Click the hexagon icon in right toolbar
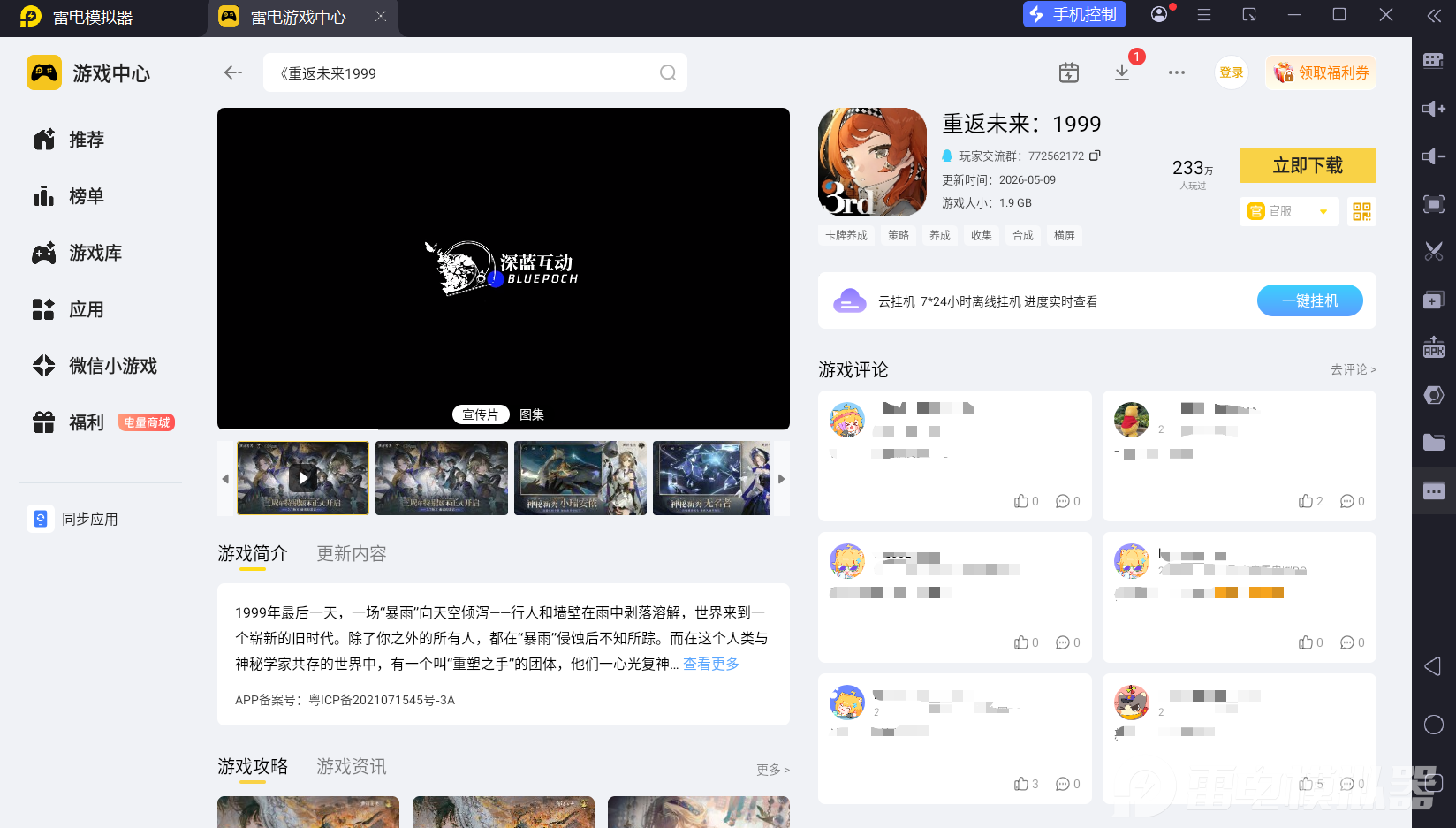1456x828 pixels. (1434, 395)
